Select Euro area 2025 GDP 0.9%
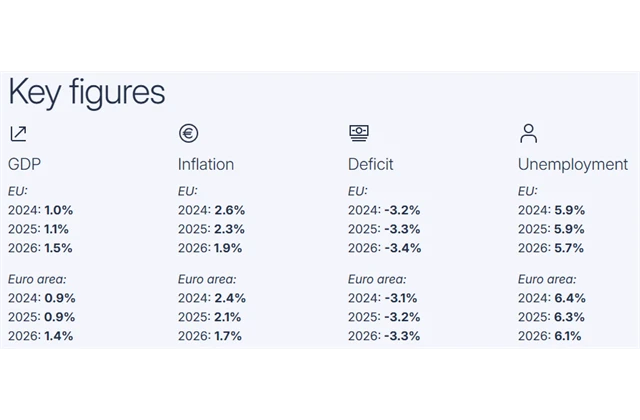Screen dimensions: 640x420 (60, 317)
